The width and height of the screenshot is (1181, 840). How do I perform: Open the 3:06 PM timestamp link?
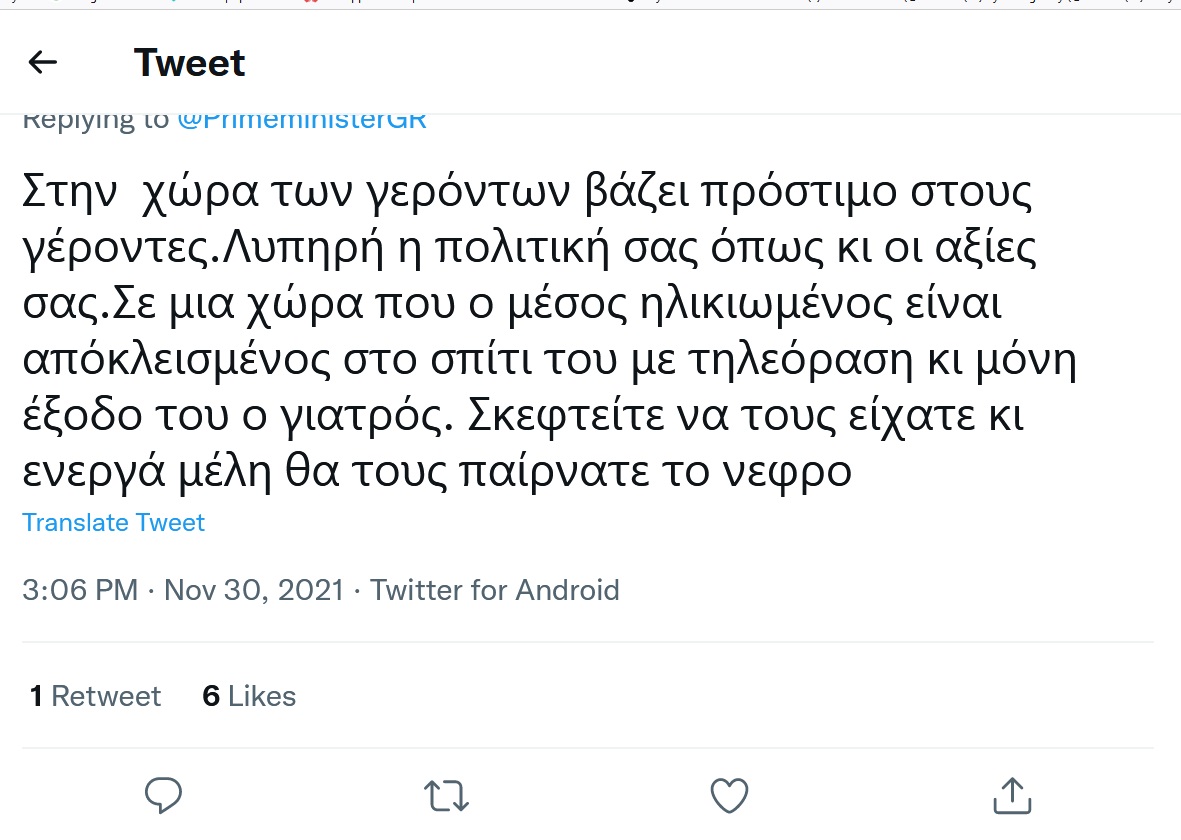[80, 590]
